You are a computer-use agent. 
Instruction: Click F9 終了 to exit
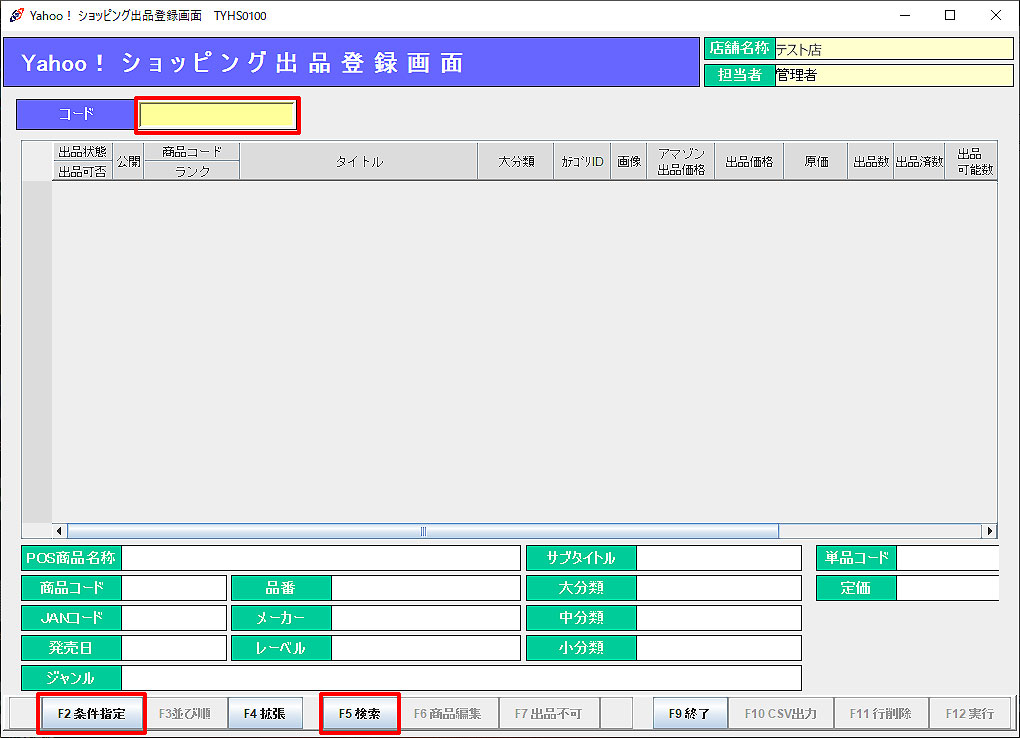tap(689, 714)
